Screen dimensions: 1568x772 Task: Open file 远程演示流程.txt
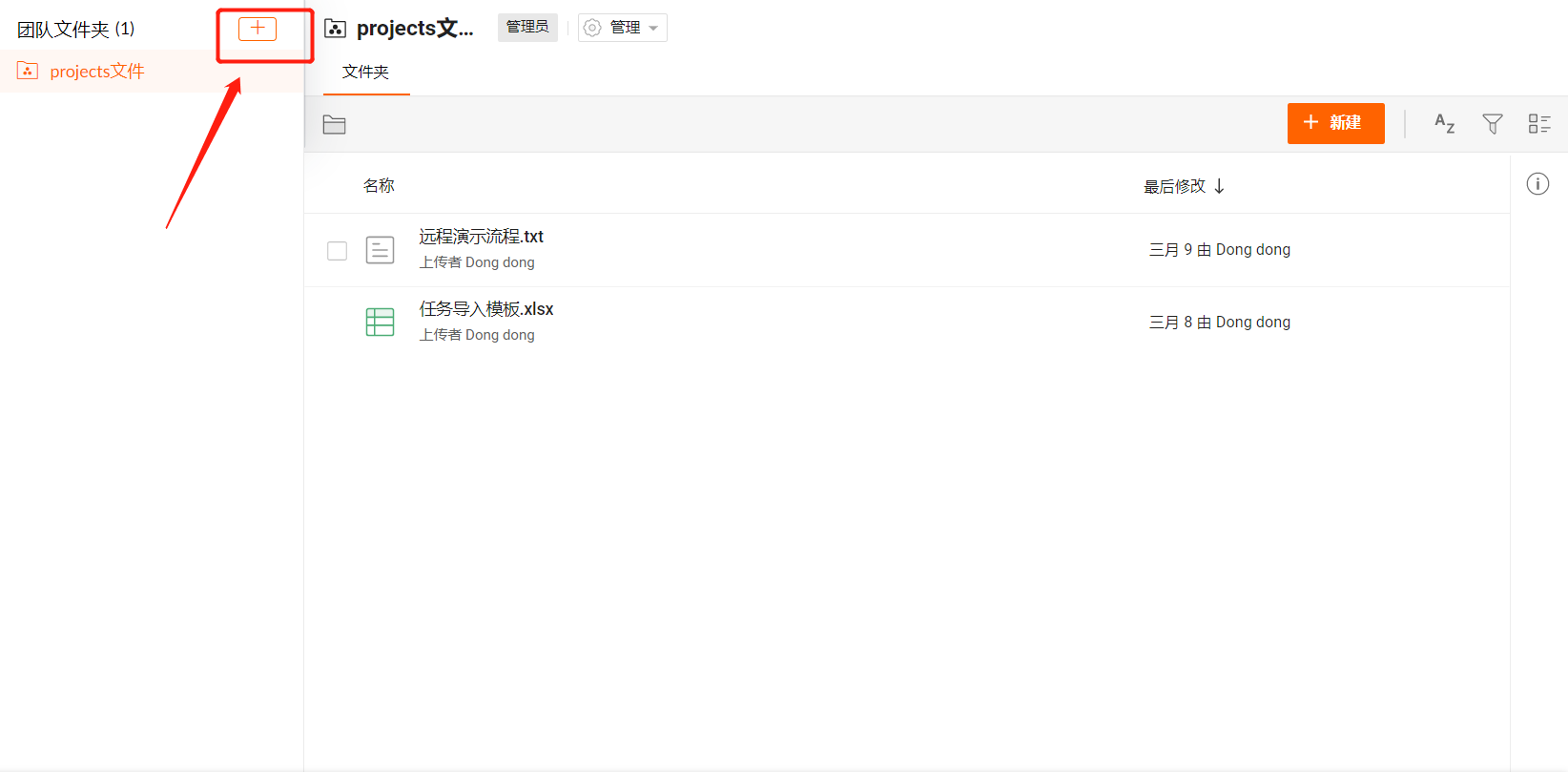coord(481,237)
